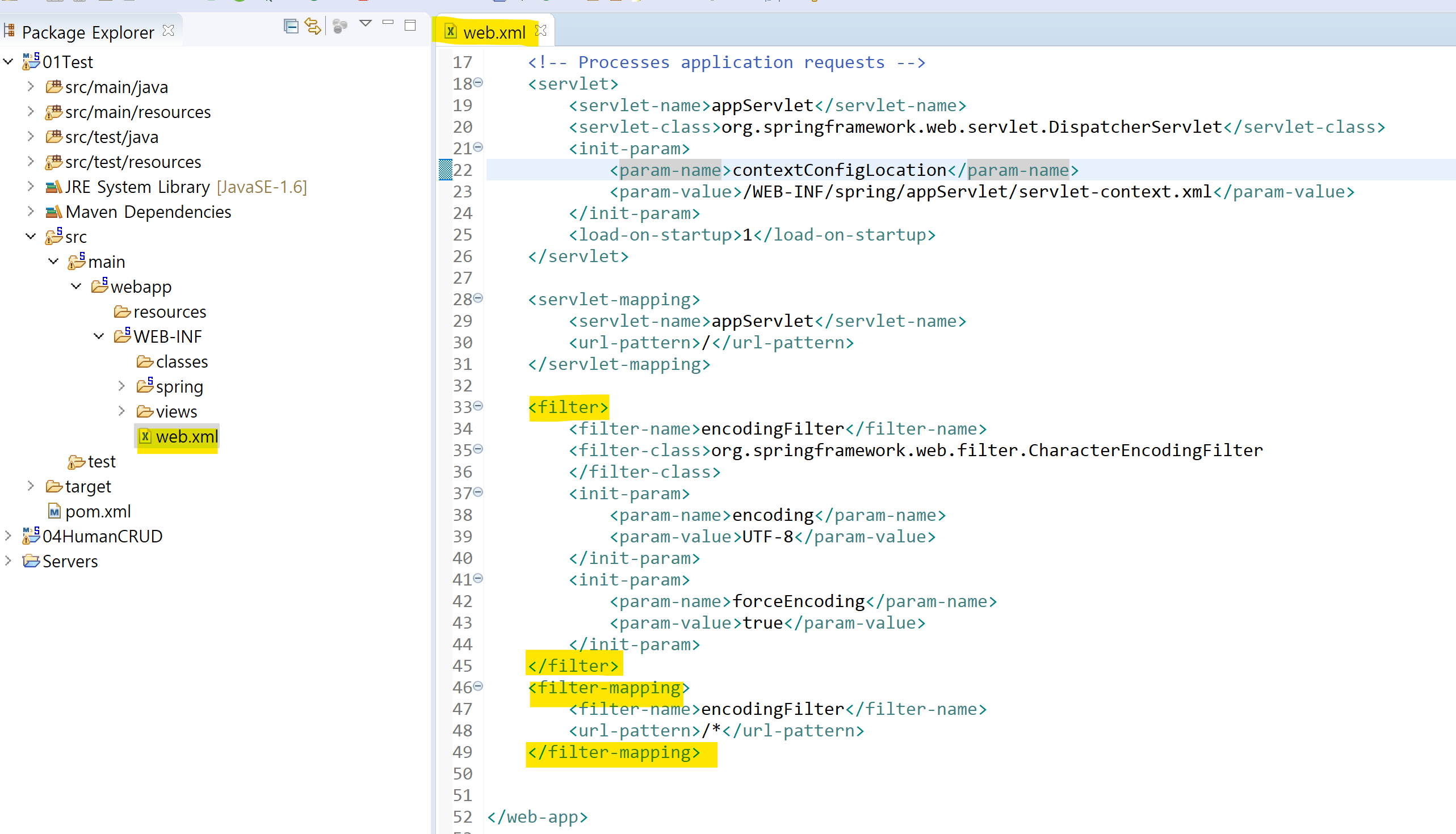Screen dimensions: 1456x834
Task: Expand the 04HumanCRUD project
Action: [x=8, y=536]
